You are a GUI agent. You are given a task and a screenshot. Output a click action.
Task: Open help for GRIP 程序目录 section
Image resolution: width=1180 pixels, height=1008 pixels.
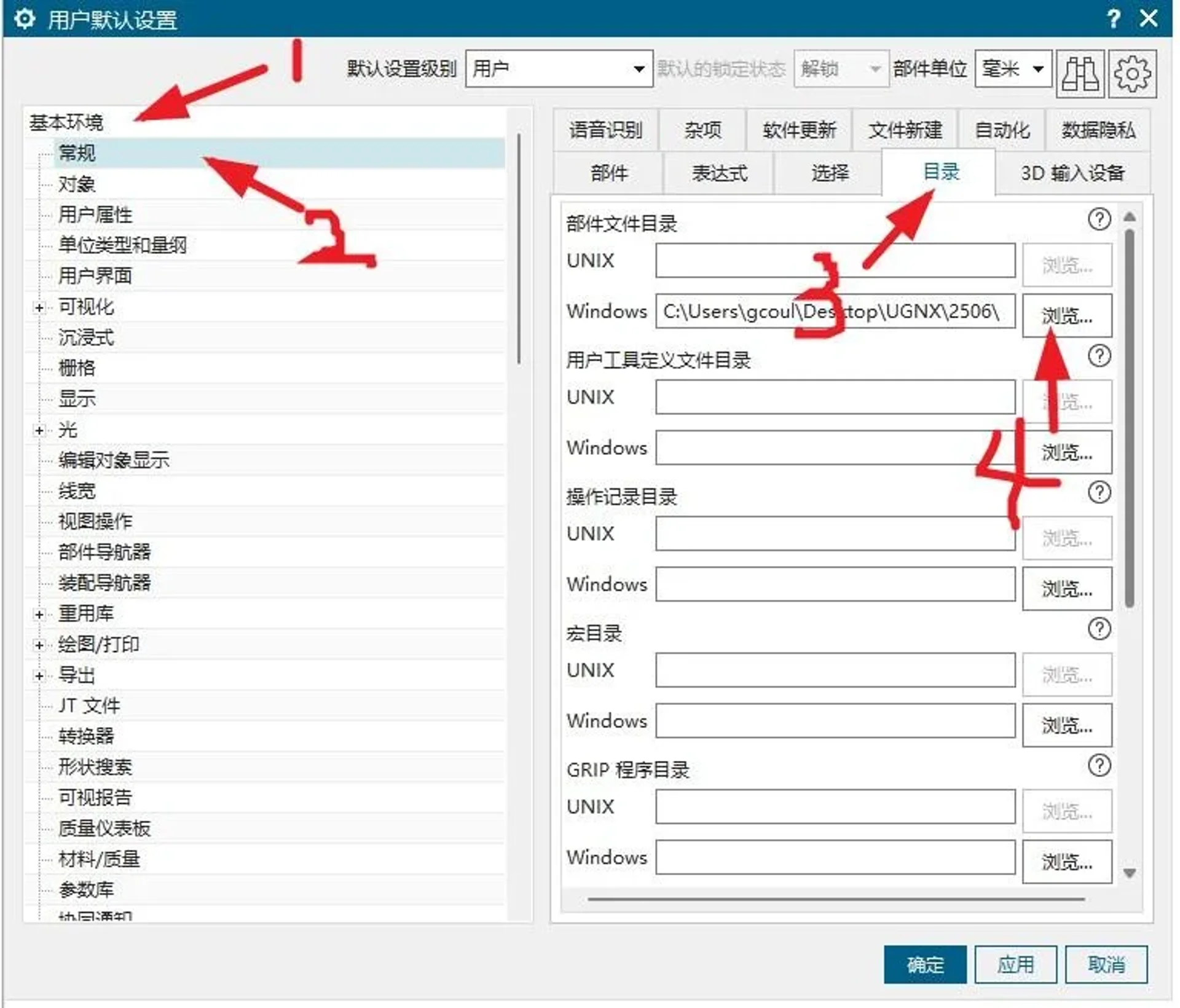tap(1099, 766)
